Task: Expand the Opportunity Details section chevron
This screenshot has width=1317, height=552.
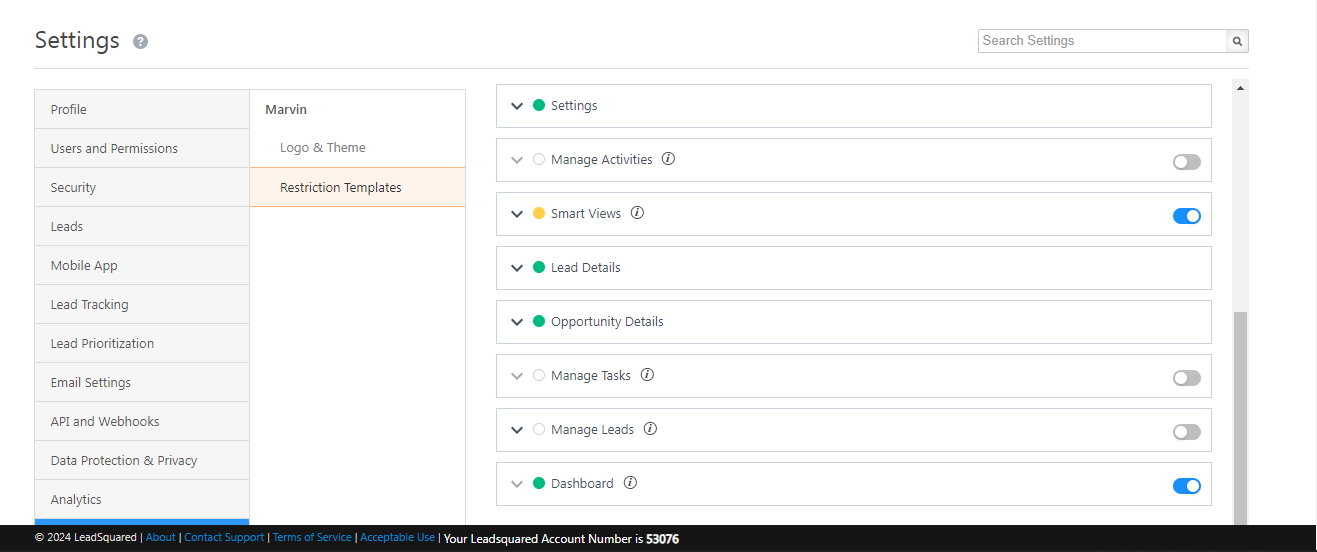Action: (x=517, y=322)
